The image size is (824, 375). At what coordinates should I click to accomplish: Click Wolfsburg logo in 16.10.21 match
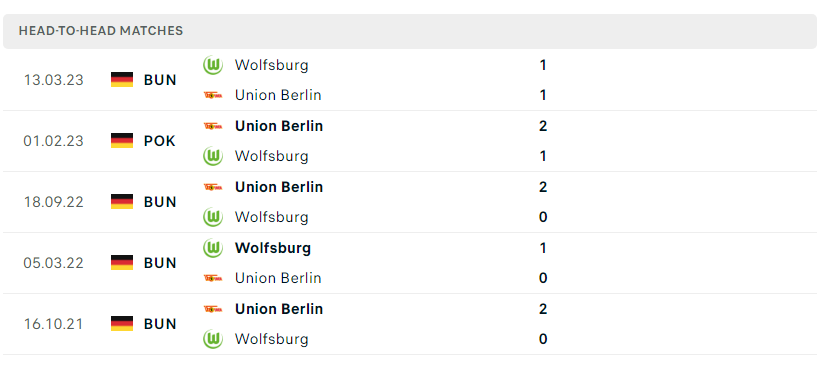click(x=213, y=339)
